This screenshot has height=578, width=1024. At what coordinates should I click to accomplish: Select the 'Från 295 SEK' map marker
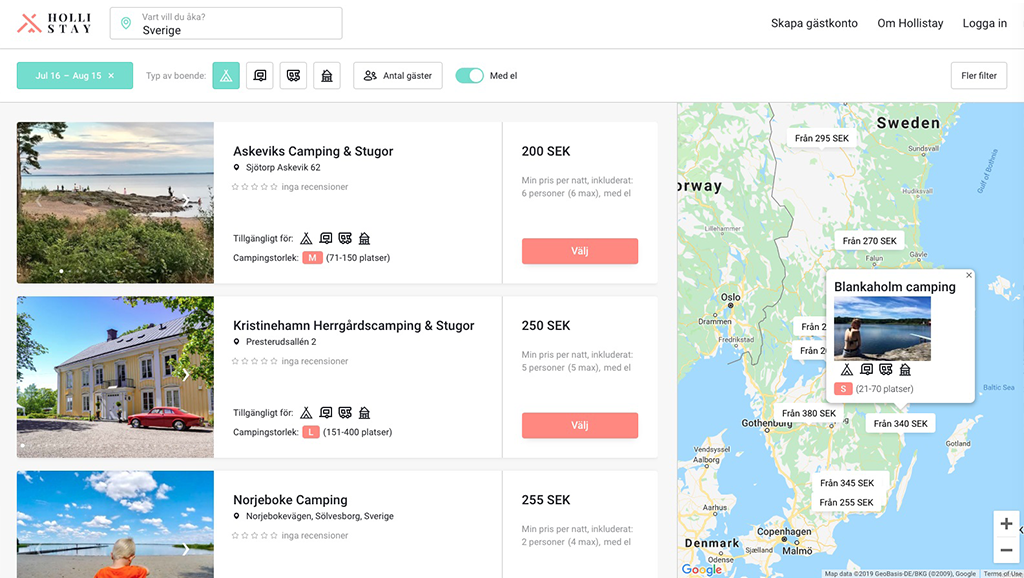click(822, 138)
